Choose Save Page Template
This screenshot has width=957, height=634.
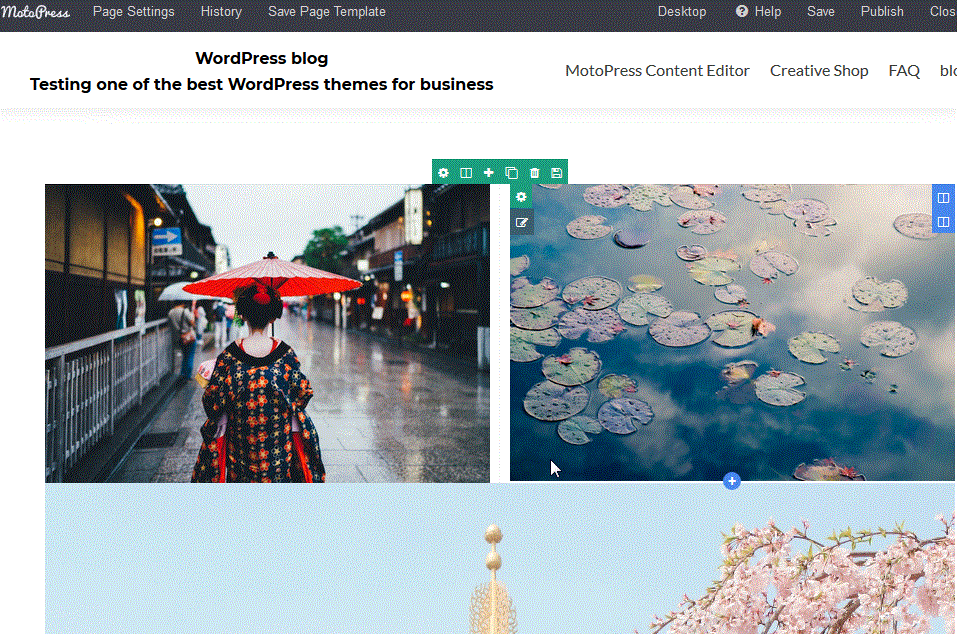pos(327,12)
